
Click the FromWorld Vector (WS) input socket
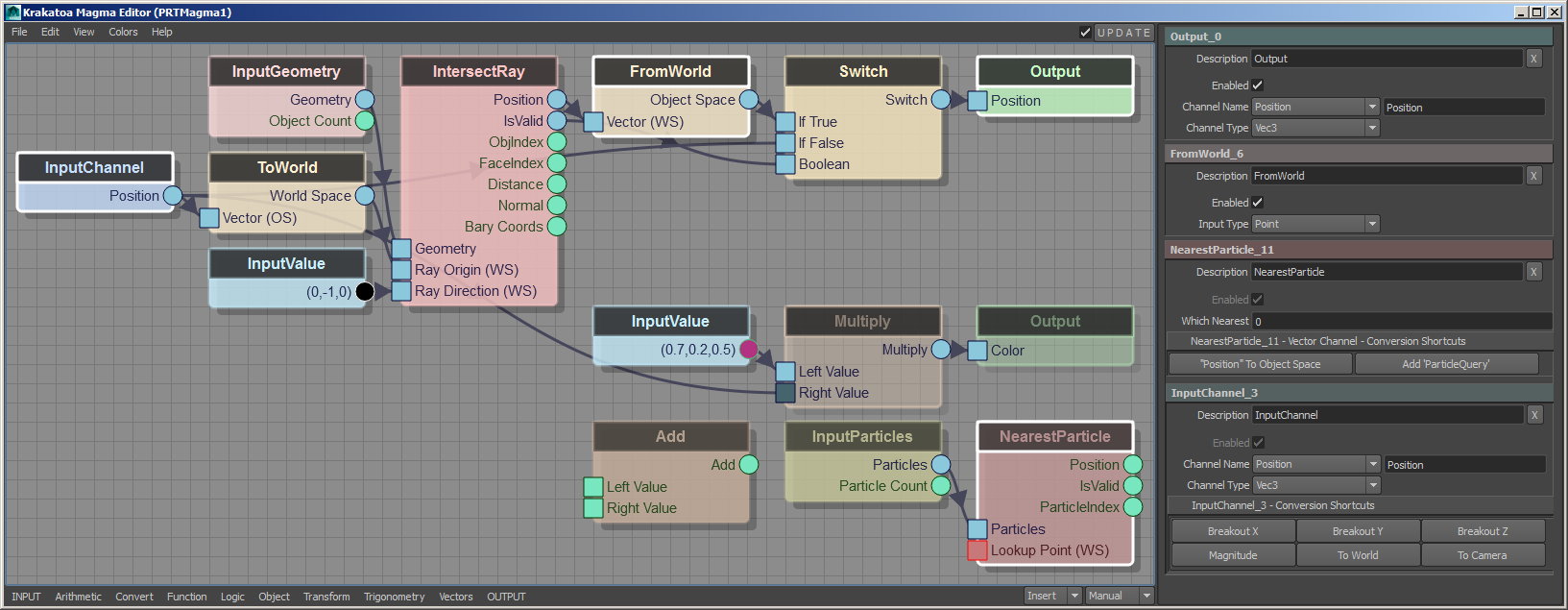[593, 122]
